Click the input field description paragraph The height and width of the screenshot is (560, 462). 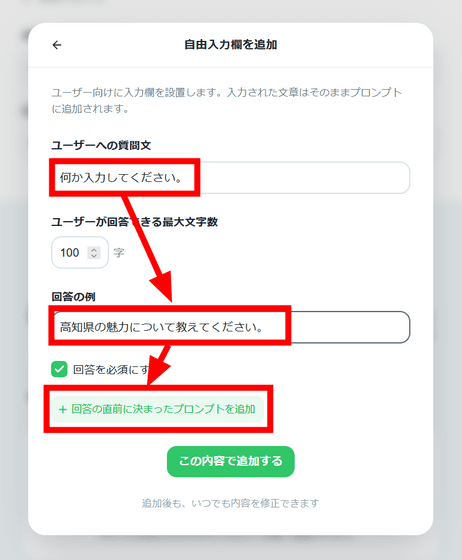click(227, 100)
